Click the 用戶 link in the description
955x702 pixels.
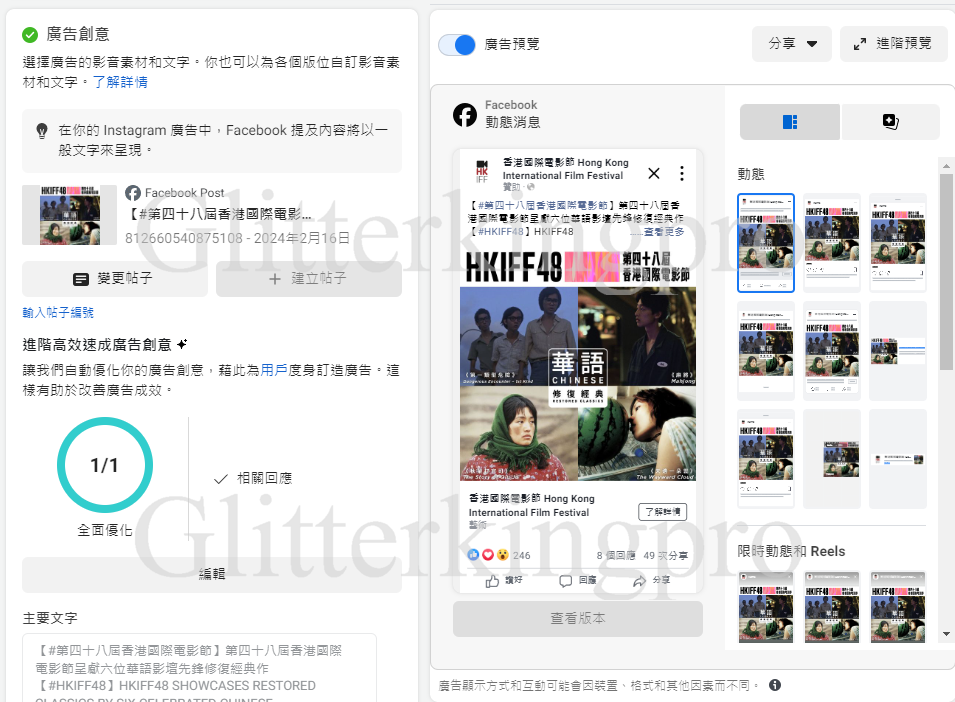[273, 370]
